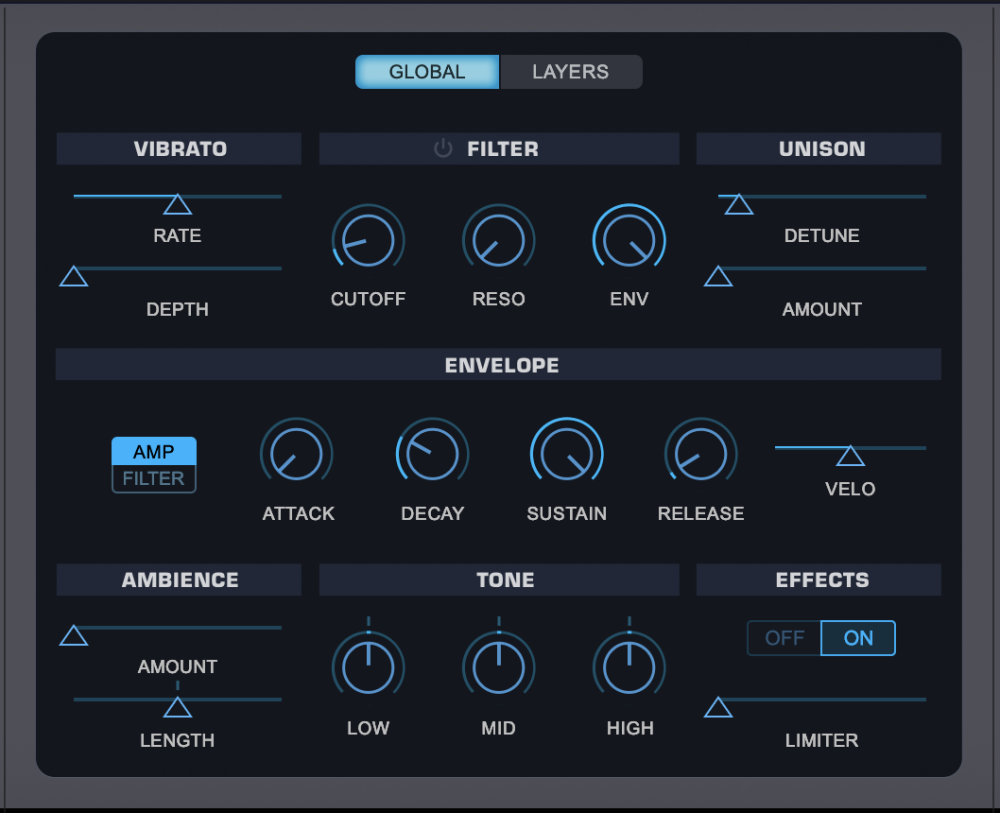1000x813 pixels.
Task: Click the Attack envelope knob
Action: (x=297, y=454)
